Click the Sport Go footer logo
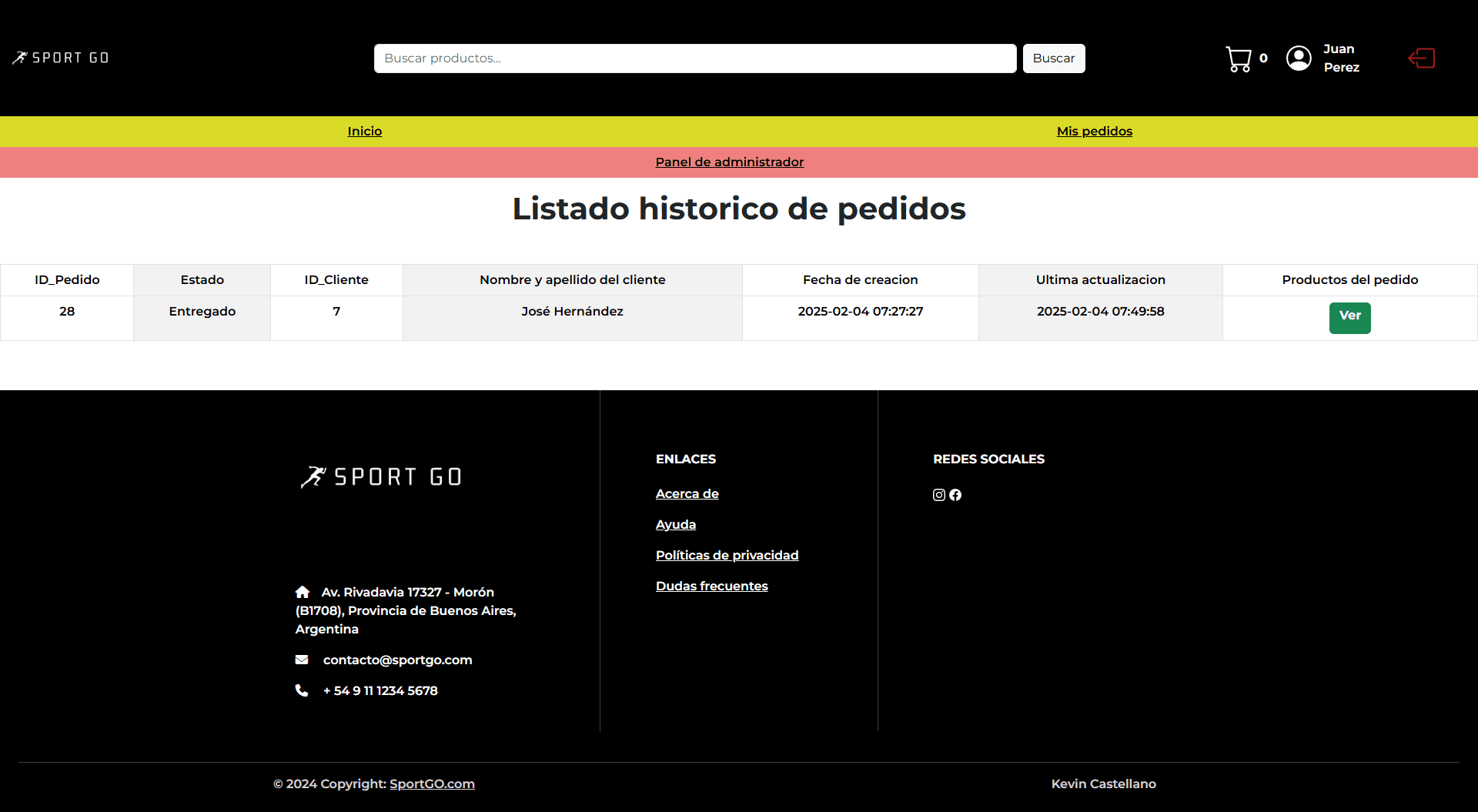 381,477
